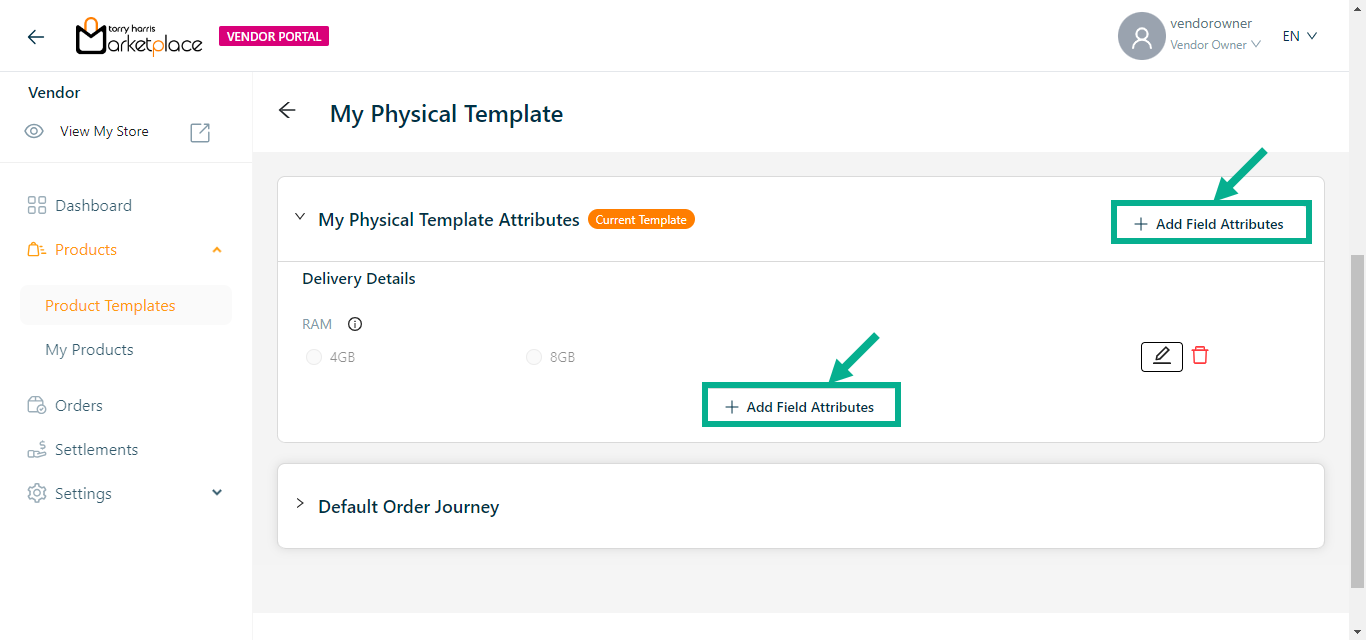Click the top-right Add Field Attributes button

point(1209,224)
